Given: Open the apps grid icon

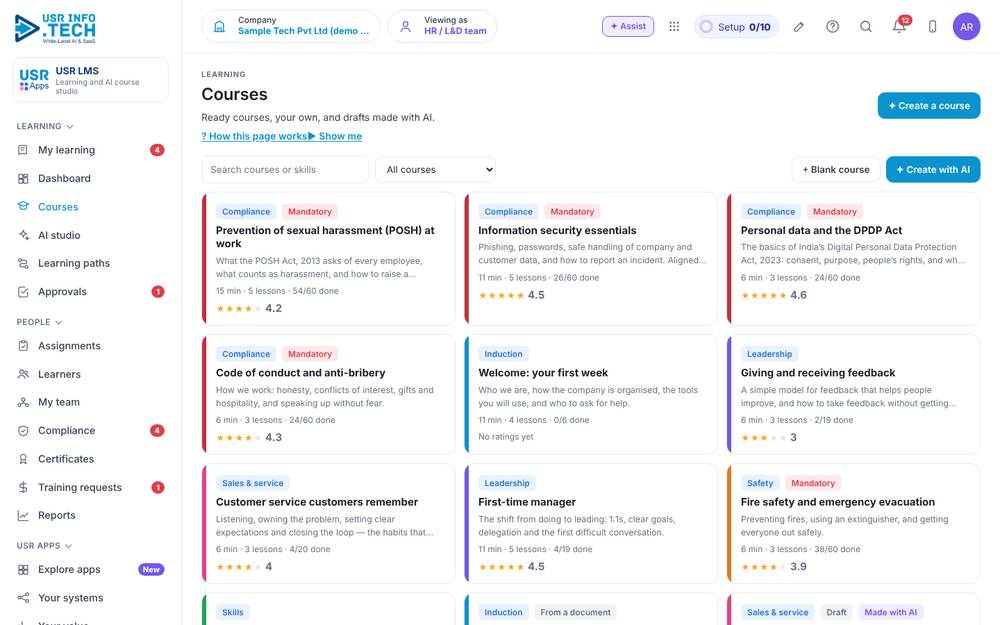Looking at the screenshot, I should point(674,26).
